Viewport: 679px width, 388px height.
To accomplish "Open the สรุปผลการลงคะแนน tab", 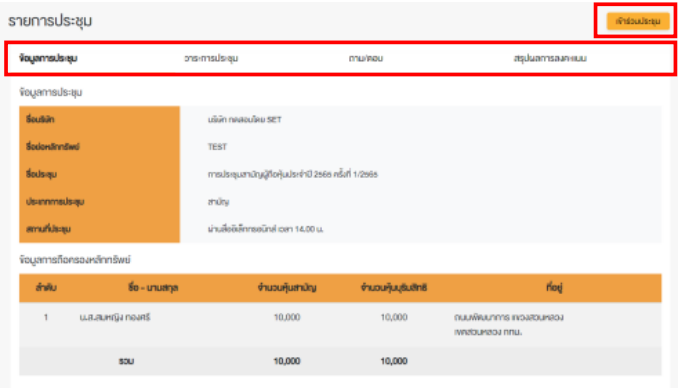I will (x=550, y=58).
